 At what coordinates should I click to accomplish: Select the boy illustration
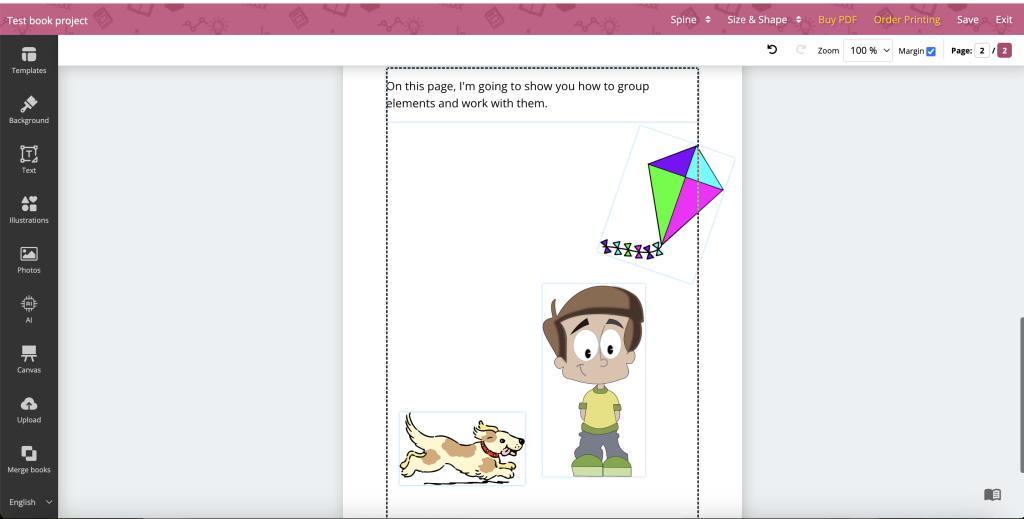pyautogui.click(x=594, y=380)
